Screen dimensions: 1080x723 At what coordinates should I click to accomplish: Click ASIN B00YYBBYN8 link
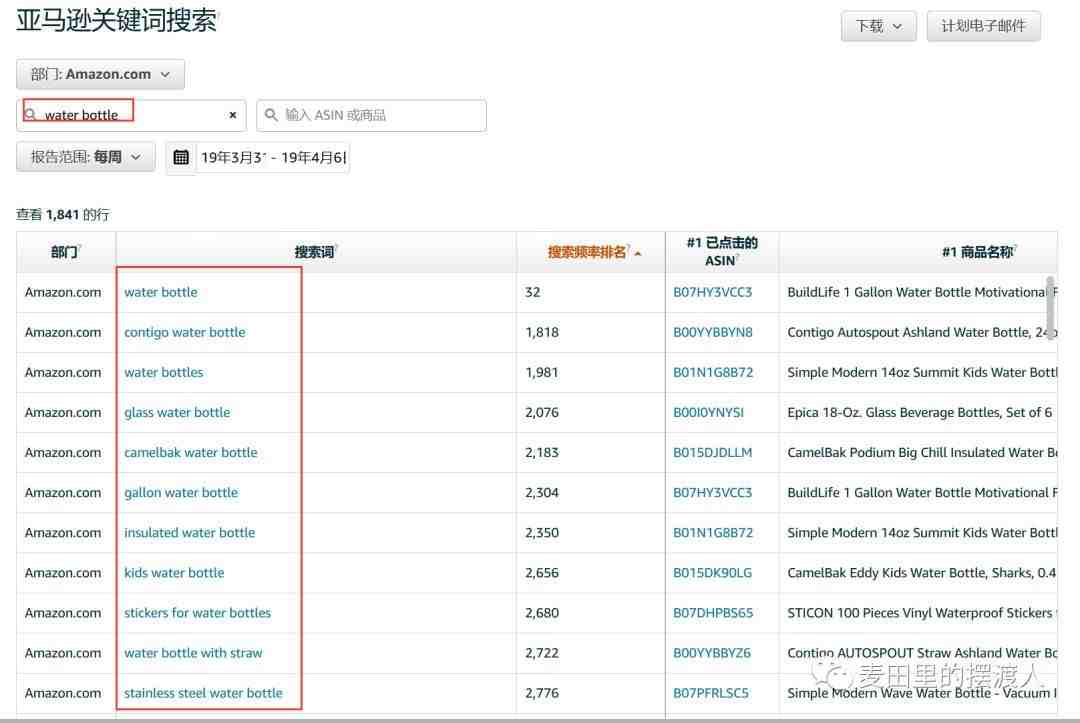point(712,332)
